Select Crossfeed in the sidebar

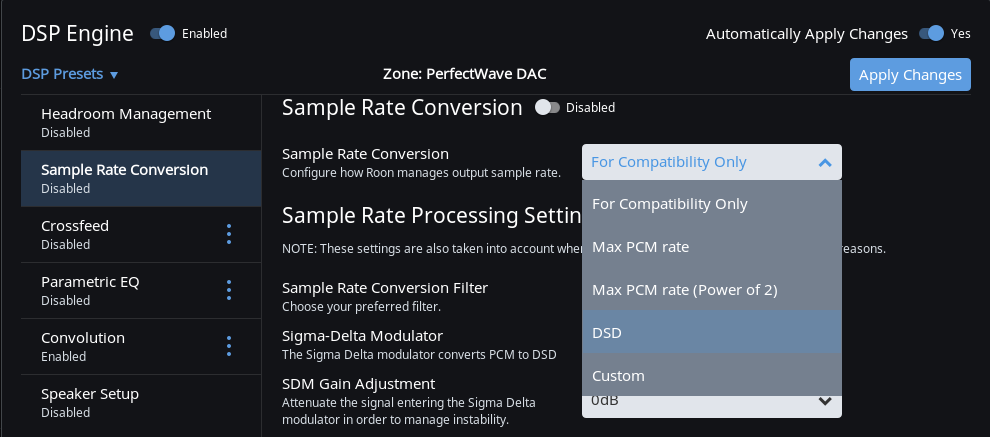click(x=75, y=234)
